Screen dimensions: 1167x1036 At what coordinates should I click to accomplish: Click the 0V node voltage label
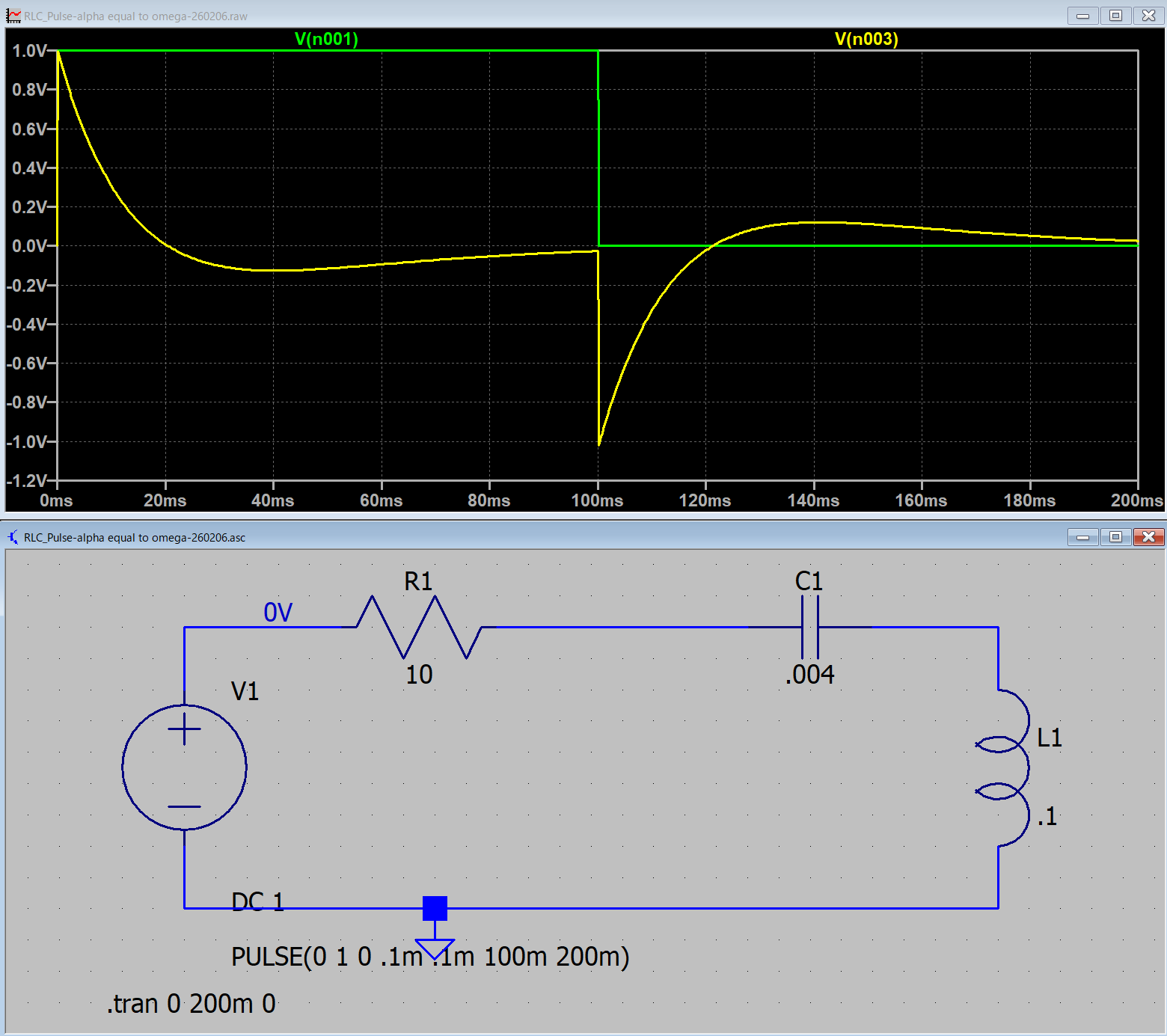(x=278, y=613)
